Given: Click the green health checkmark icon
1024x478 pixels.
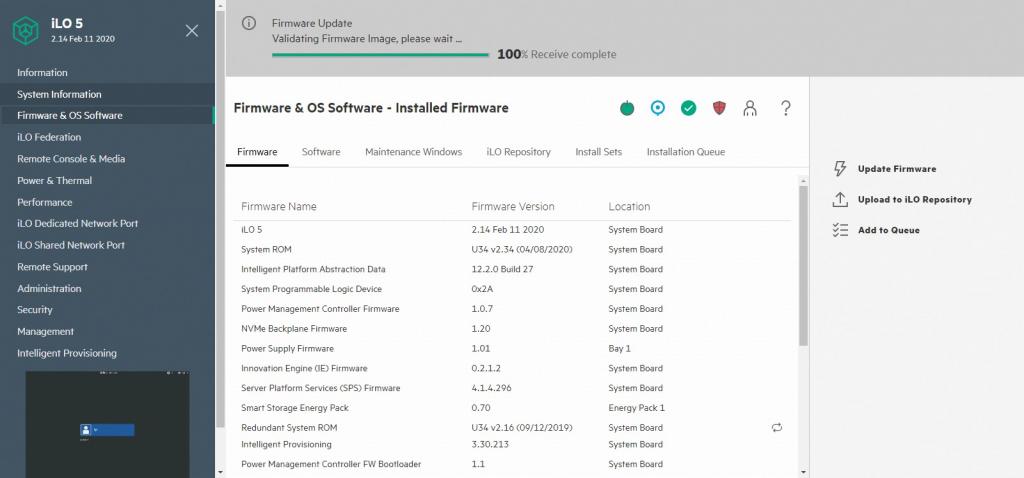Looking at the screenshot, I should [688, 108].
